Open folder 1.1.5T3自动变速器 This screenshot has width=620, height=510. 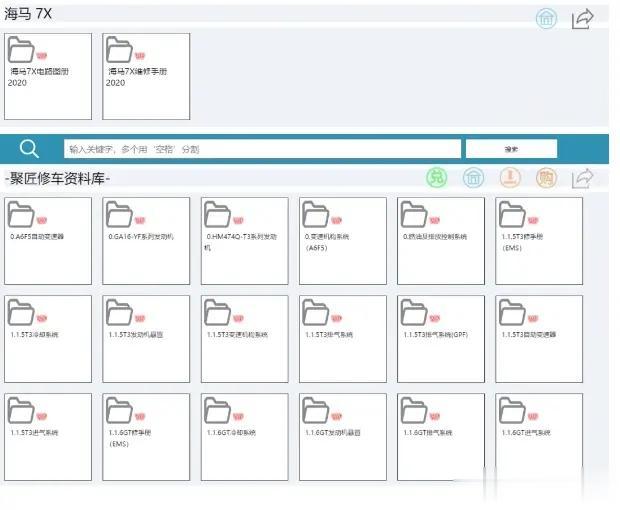(539, 339)
